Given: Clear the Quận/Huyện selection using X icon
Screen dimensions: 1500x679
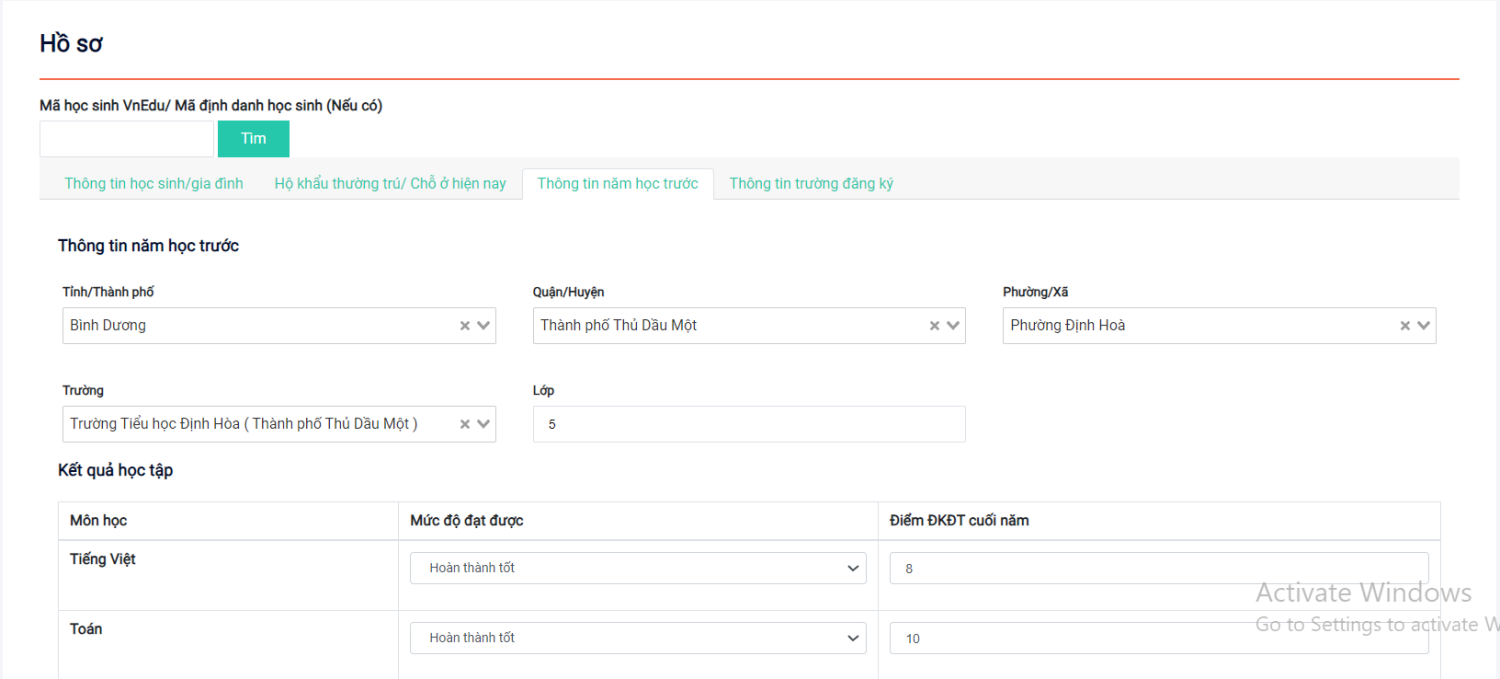Looking at the screenshot, I should (934, 326).
